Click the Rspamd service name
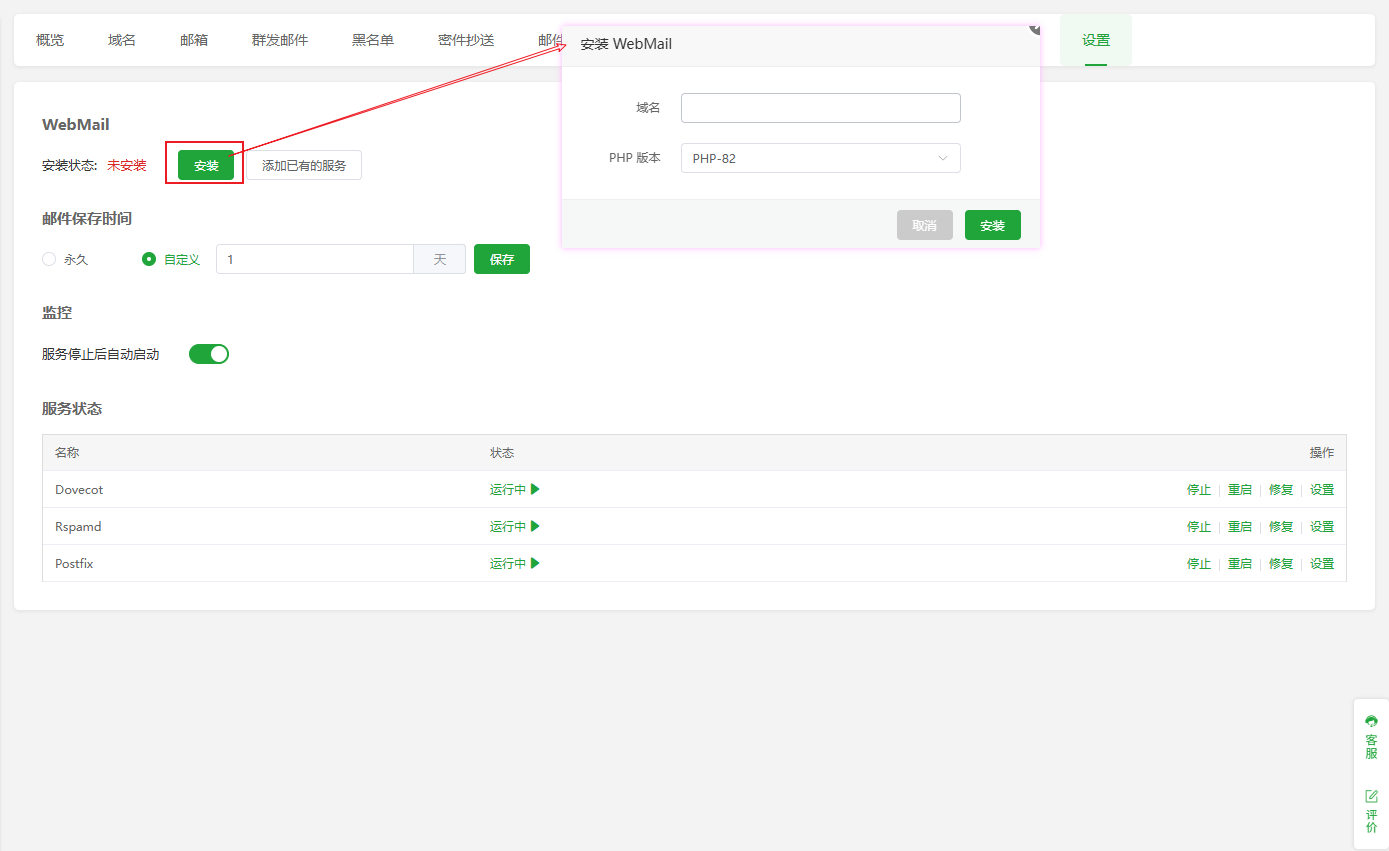Image resolution: width=1389 pixels, height=851 pixels. point(78,527)
